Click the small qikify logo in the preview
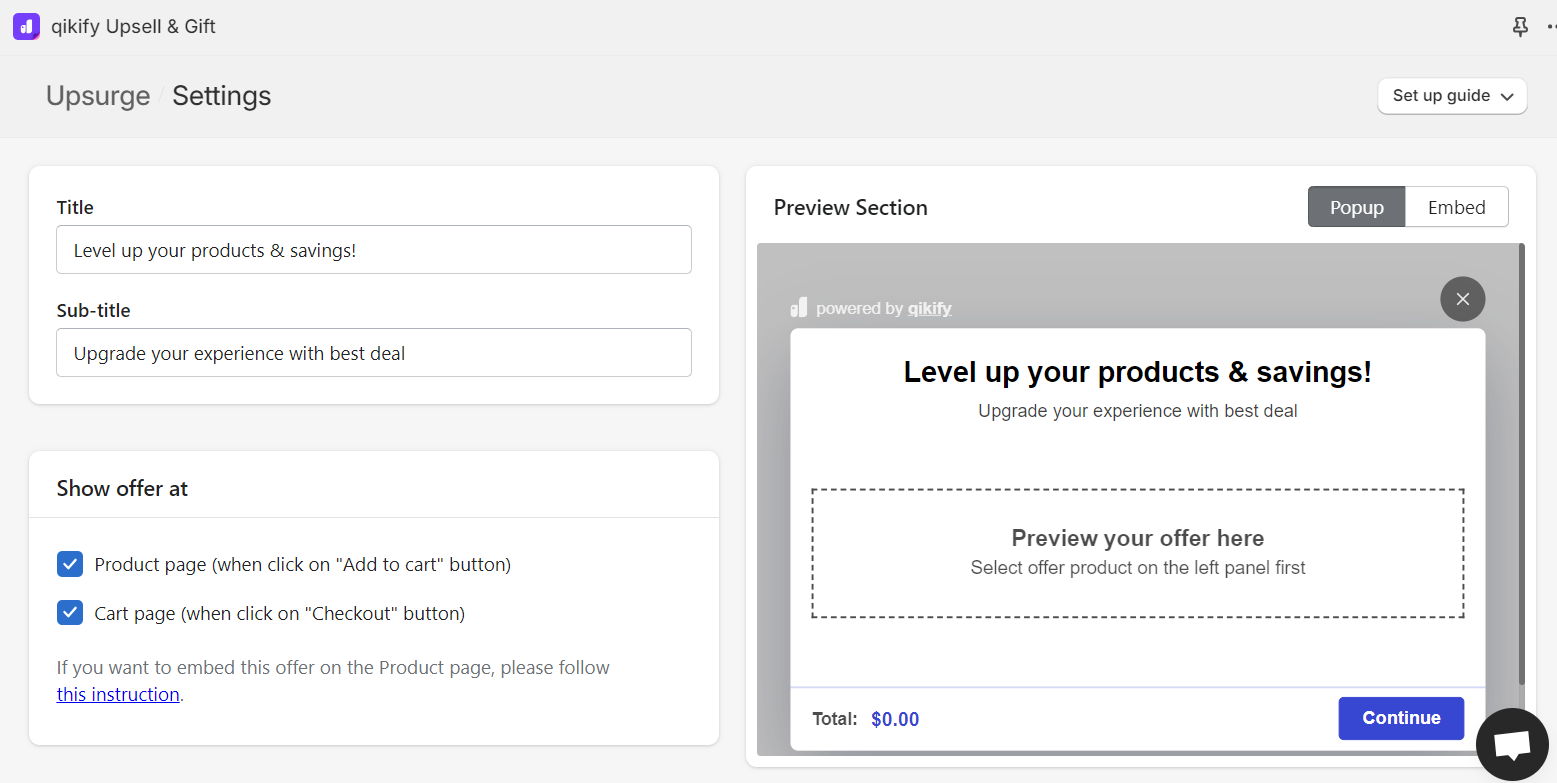1557x783 pixels. pyautogui.click(x=799, y=308)
